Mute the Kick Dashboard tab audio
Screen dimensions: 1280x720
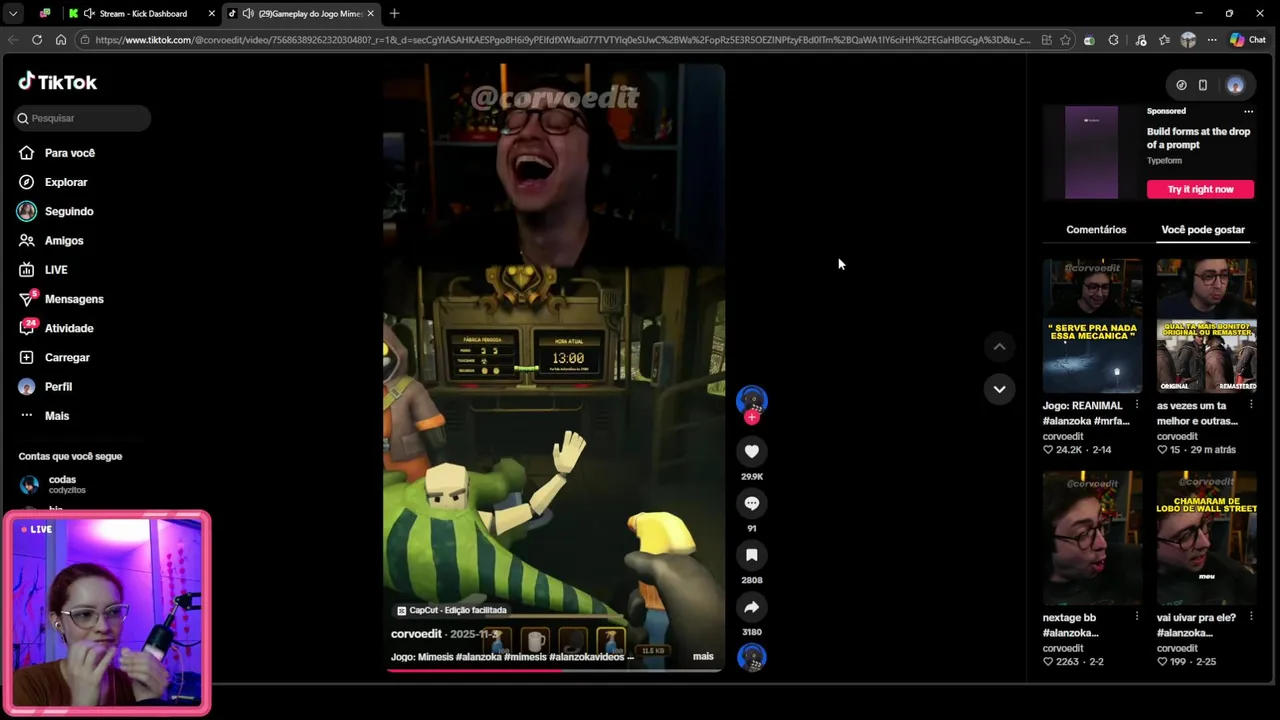coord(89,14)
